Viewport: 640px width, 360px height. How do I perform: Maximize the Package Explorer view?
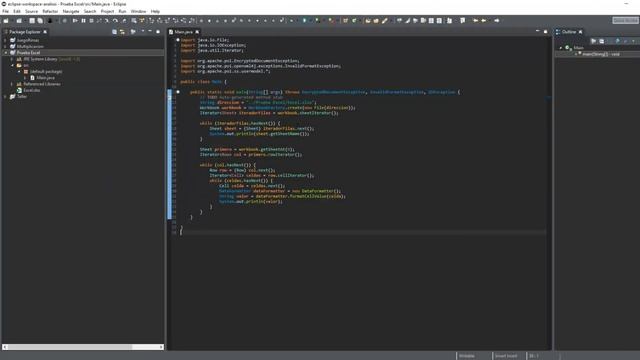click(158, 31)
